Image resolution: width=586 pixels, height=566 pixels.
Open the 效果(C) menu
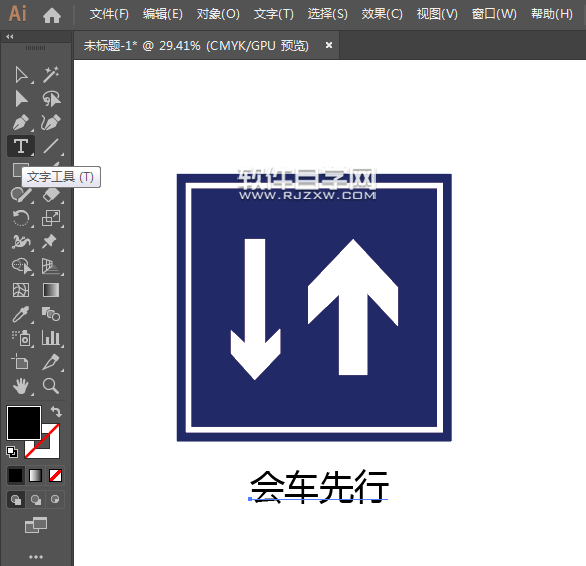(382, 14)
